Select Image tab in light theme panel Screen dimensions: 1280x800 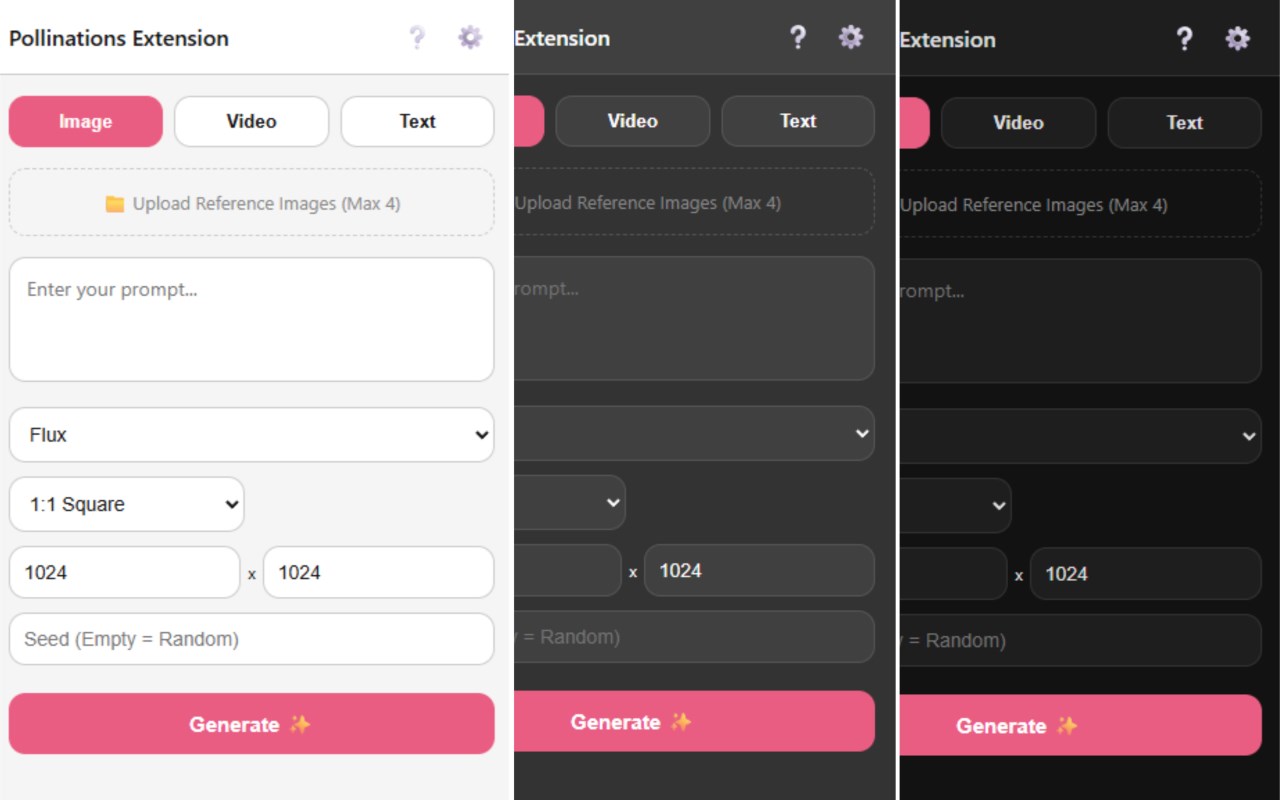coord(86,122)
